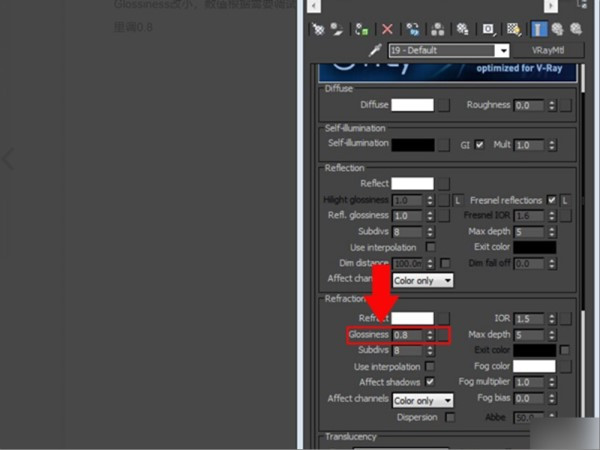
Task: Click Assign Material to Selection icon
Action: pyautogui.click(x=361, y=30)
